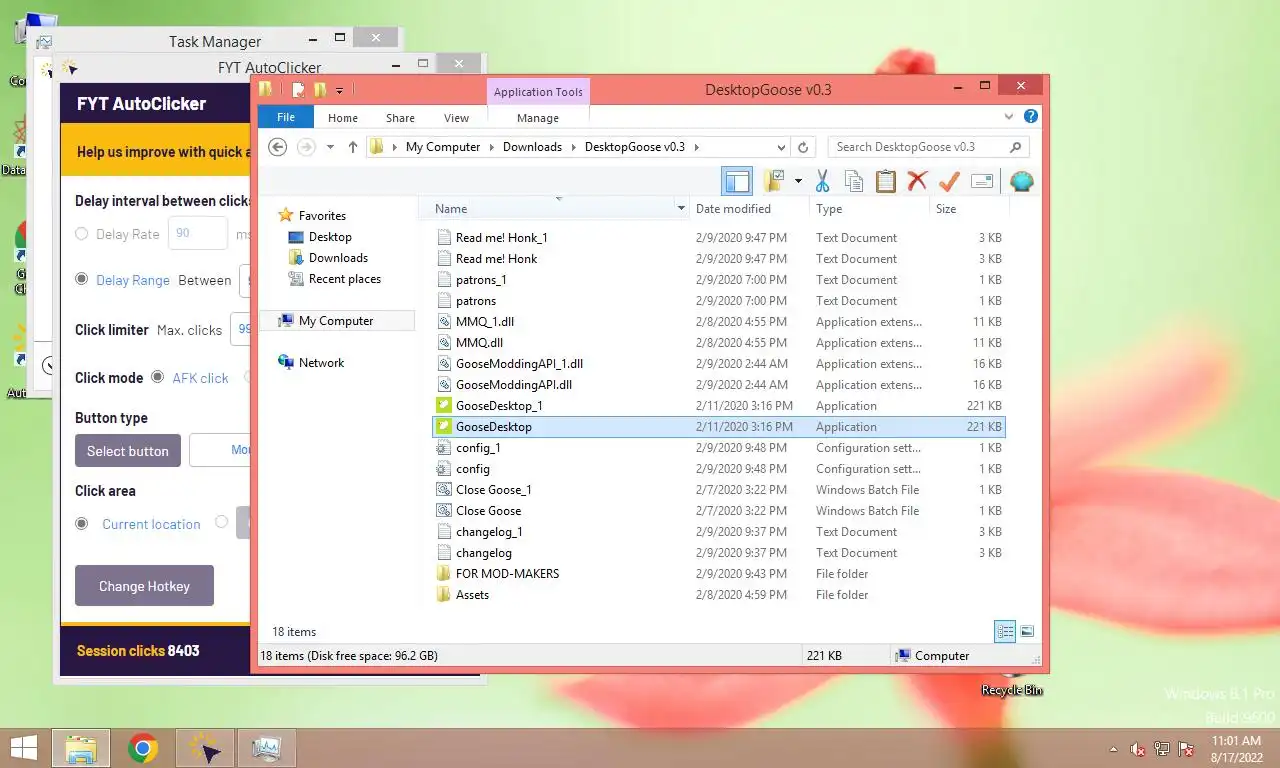Expand path chevron after My Computer
Screen dimensions: 1280x768
(492, 147)
